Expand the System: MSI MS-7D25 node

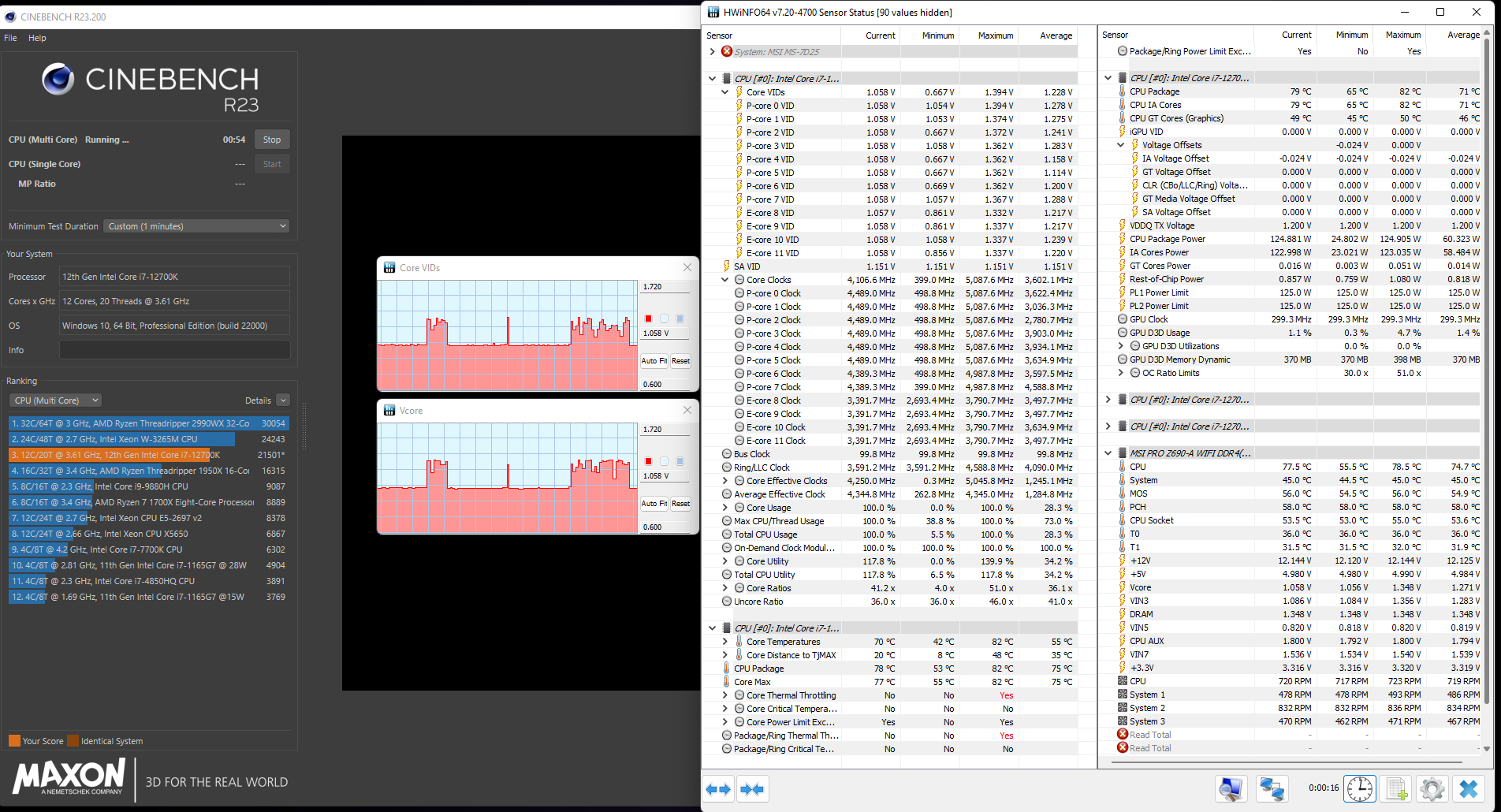pyautogui.click(x=713, y=51)
